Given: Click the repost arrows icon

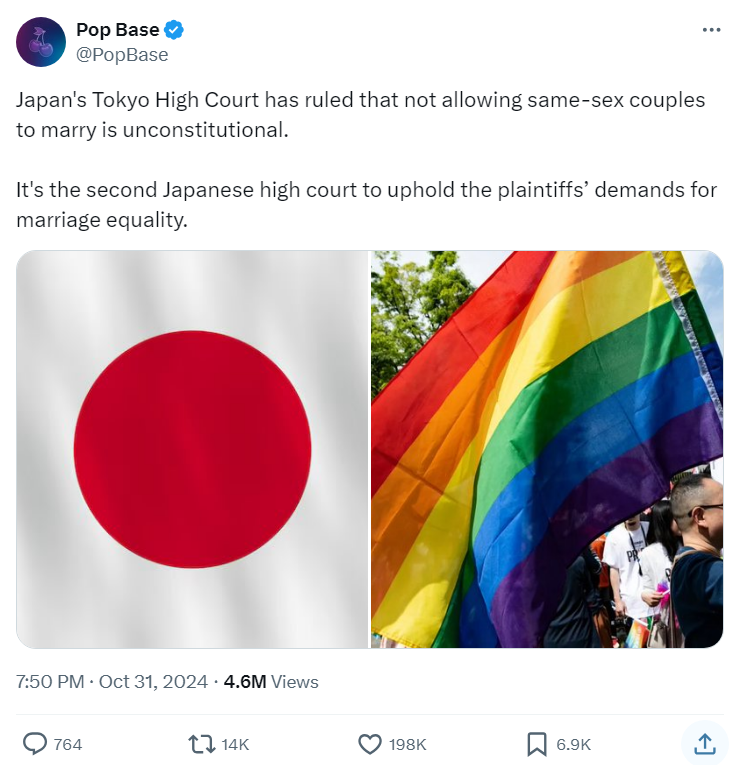Looking at the screenshot, I should (x=201, y=744).
